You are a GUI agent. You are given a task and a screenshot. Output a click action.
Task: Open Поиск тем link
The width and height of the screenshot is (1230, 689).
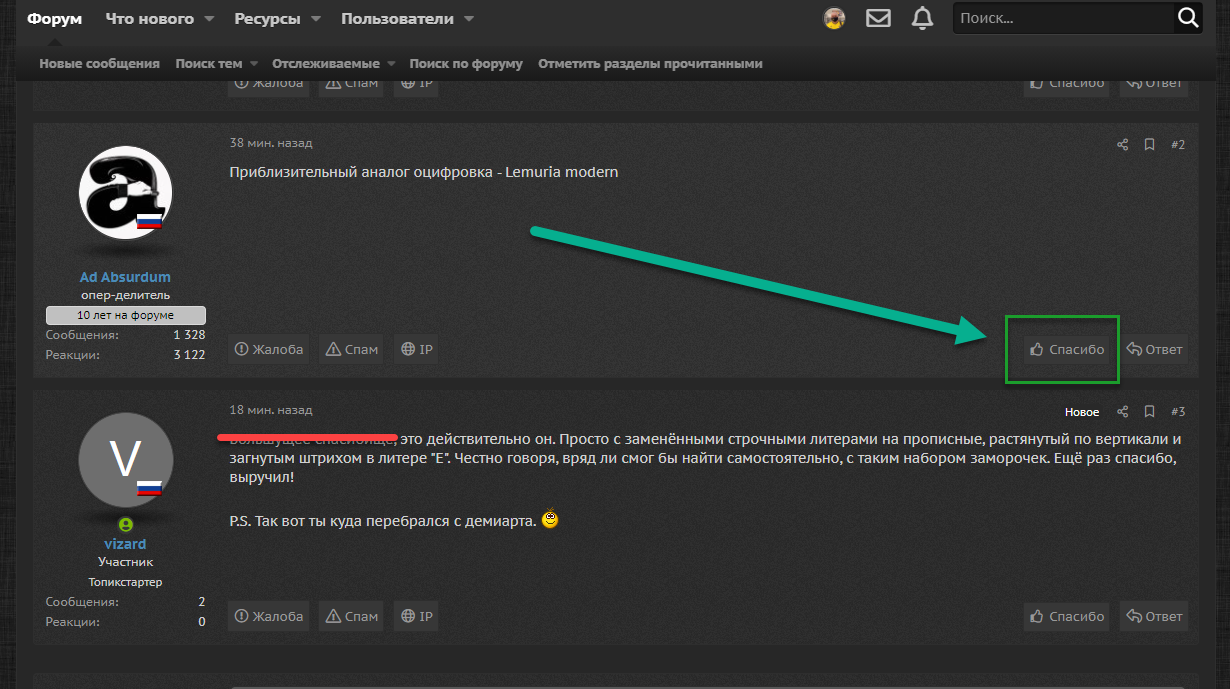click(x=209, y=64)
